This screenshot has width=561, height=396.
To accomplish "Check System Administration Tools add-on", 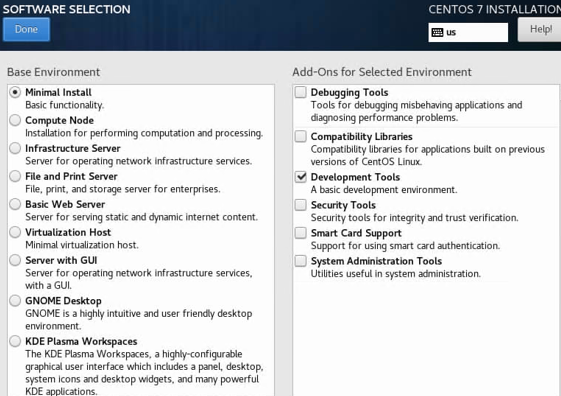I will (301, 261).
